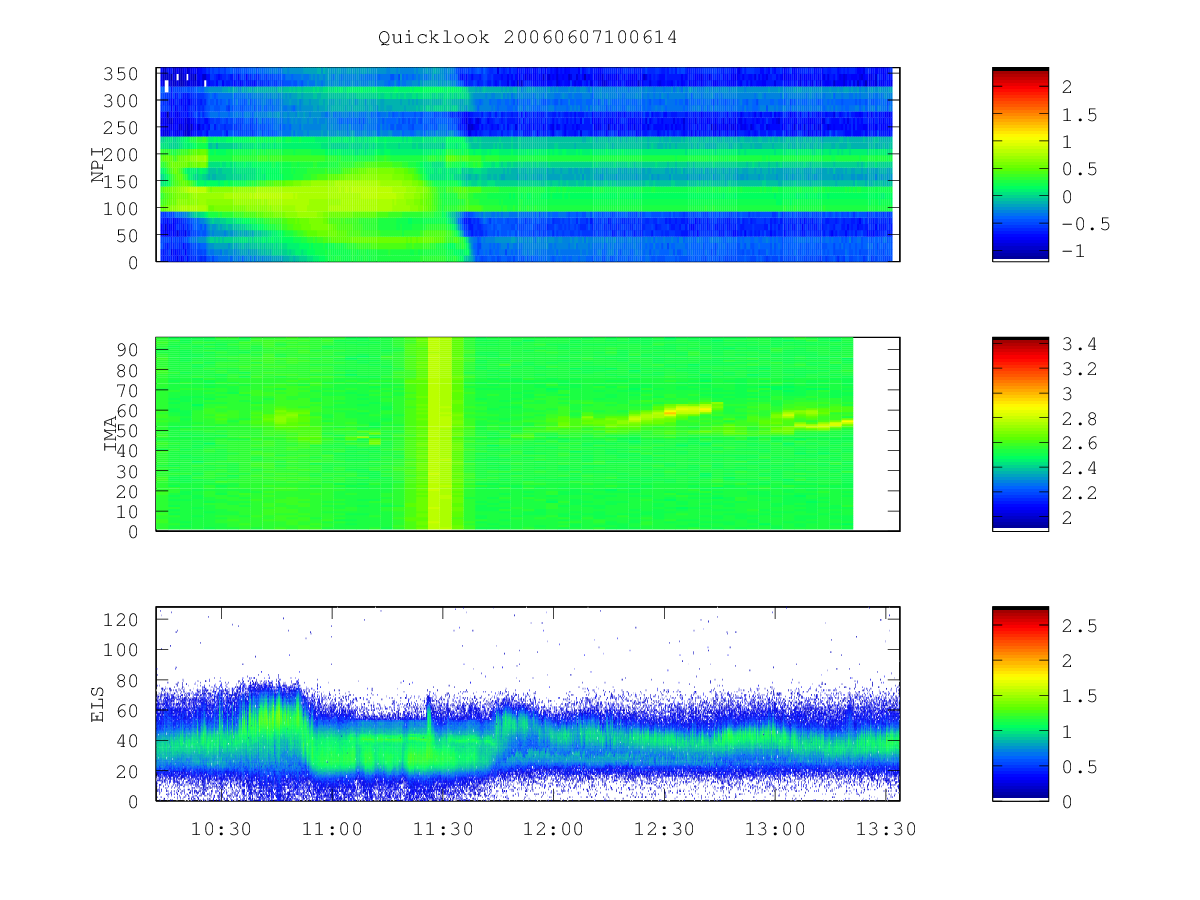Click the IMA color scale bar

[1020, 434]
